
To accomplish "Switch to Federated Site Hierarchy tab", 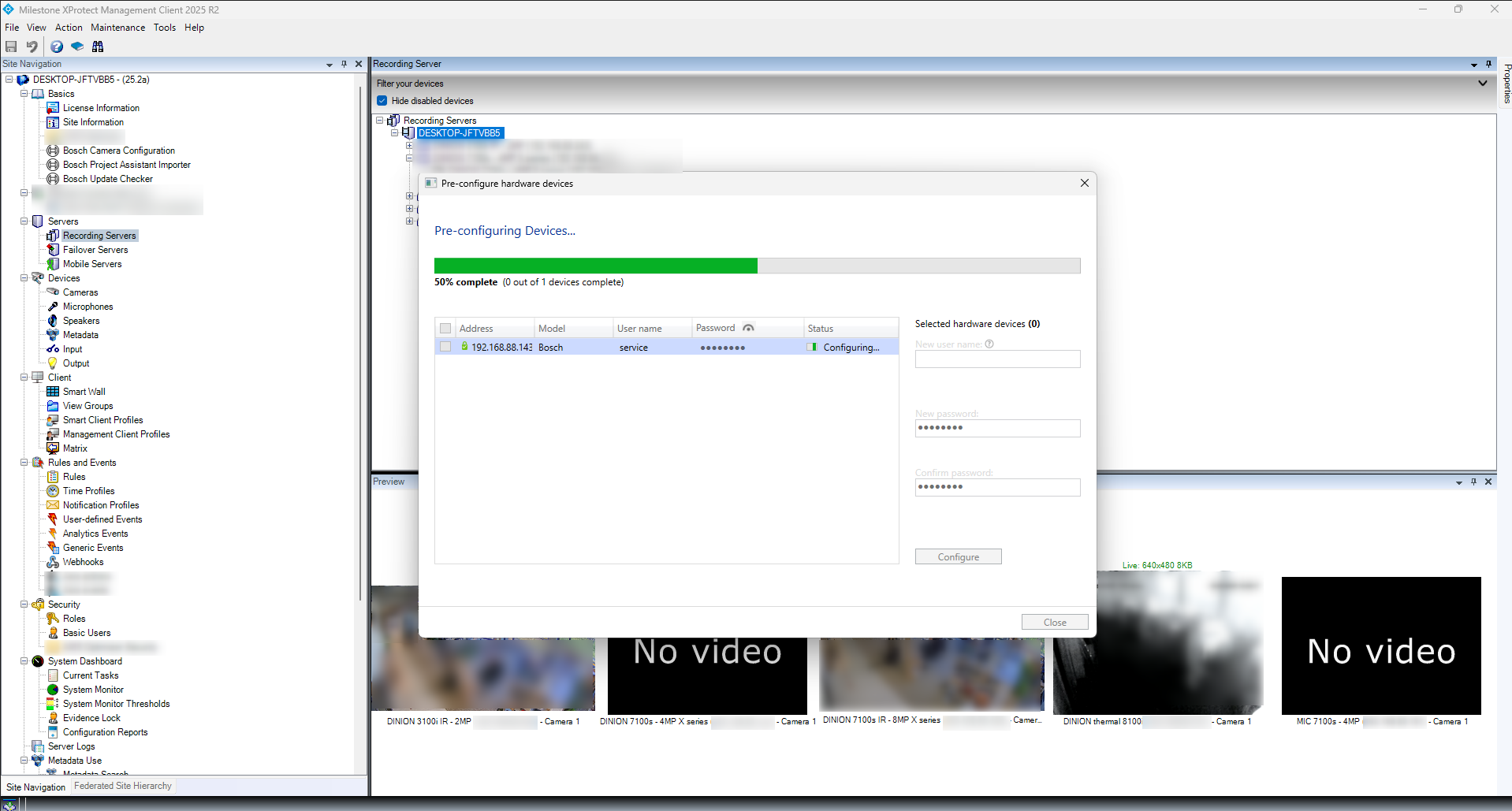I will point(123,786).
